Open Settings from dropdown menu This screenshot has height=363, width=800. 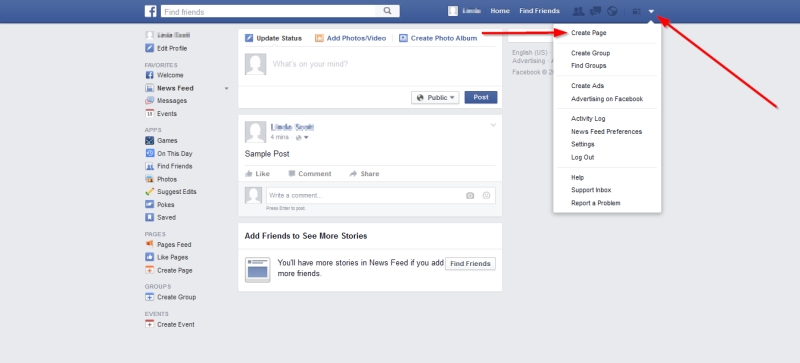pos(583,144)
